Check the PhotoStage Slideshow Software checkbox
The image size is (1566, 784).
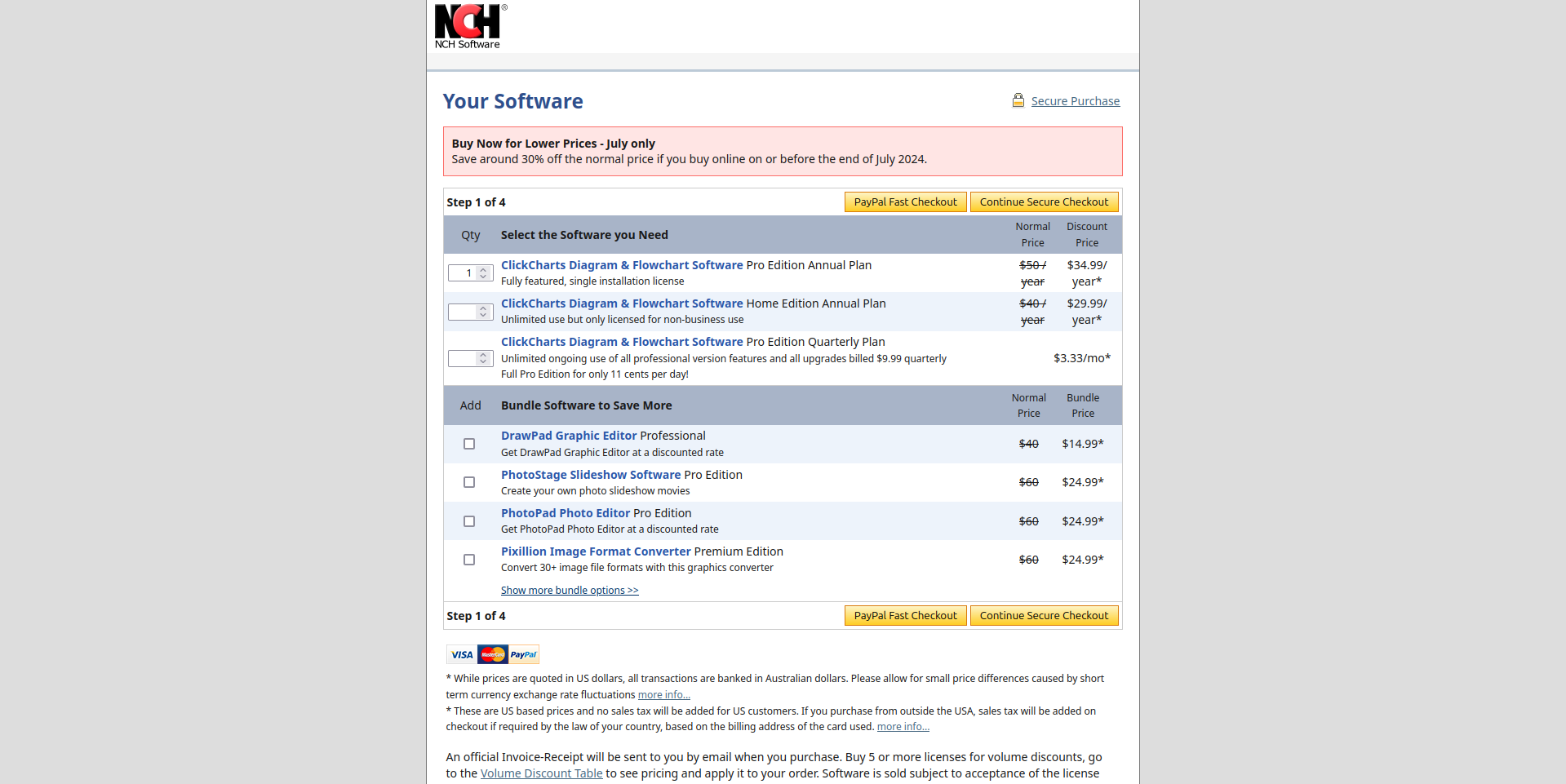pyautogui.click(x=469, y=482)
